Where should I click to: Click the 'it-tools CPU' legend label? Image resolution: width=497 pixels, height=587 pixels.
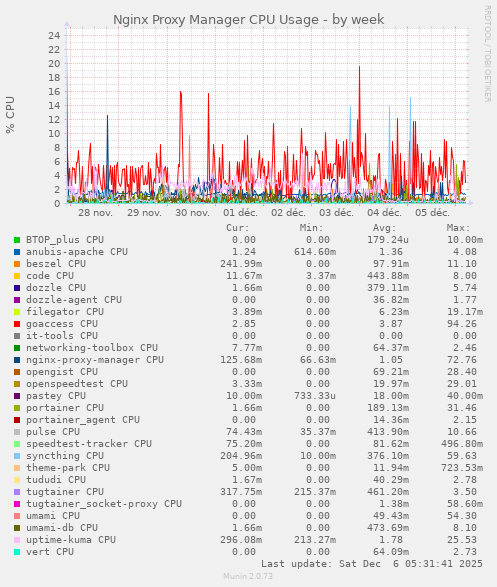(62, 336)
